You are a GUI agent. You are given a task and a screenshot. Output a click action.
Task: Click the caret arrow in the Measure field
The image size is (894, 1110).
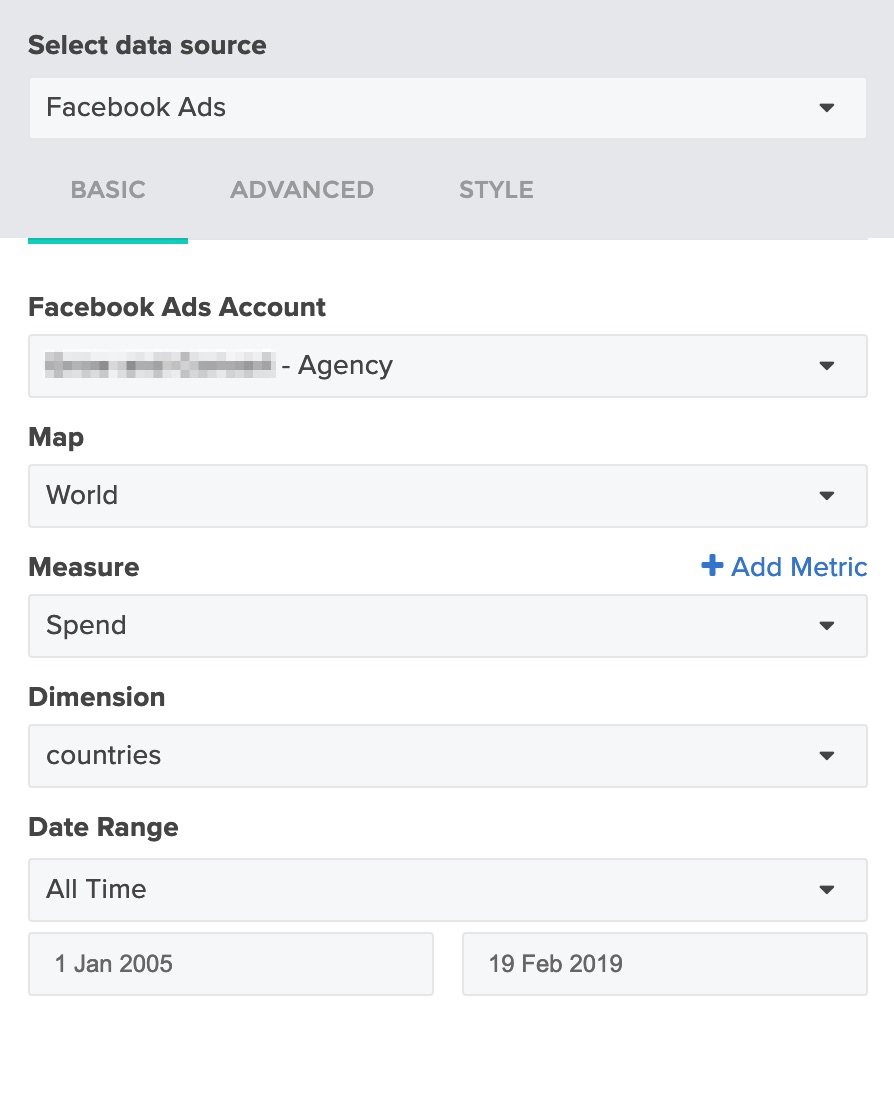click(826, 626)
